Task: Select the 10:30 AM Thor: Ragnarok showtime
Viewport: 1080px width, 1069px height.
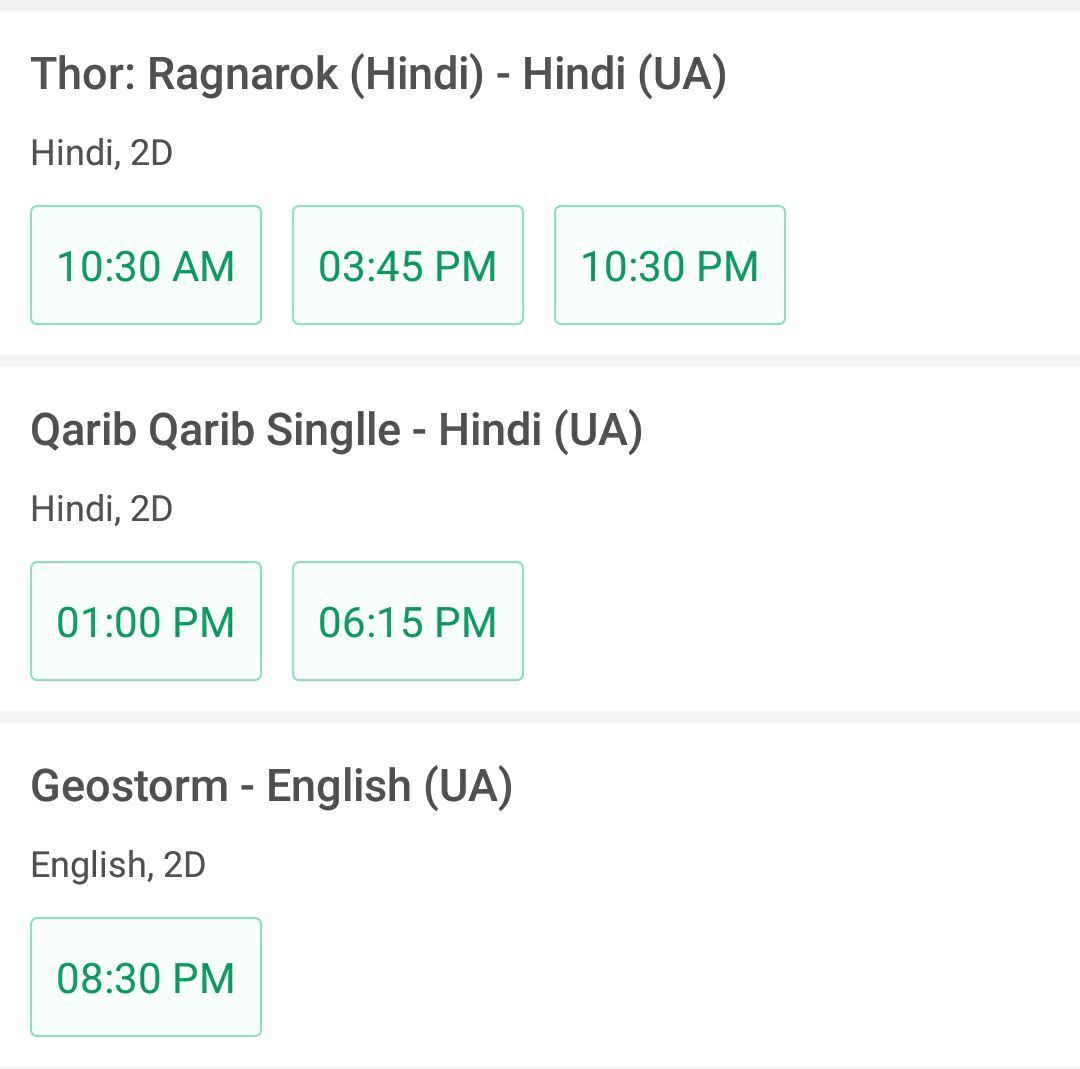Action: tap(146, 265)
